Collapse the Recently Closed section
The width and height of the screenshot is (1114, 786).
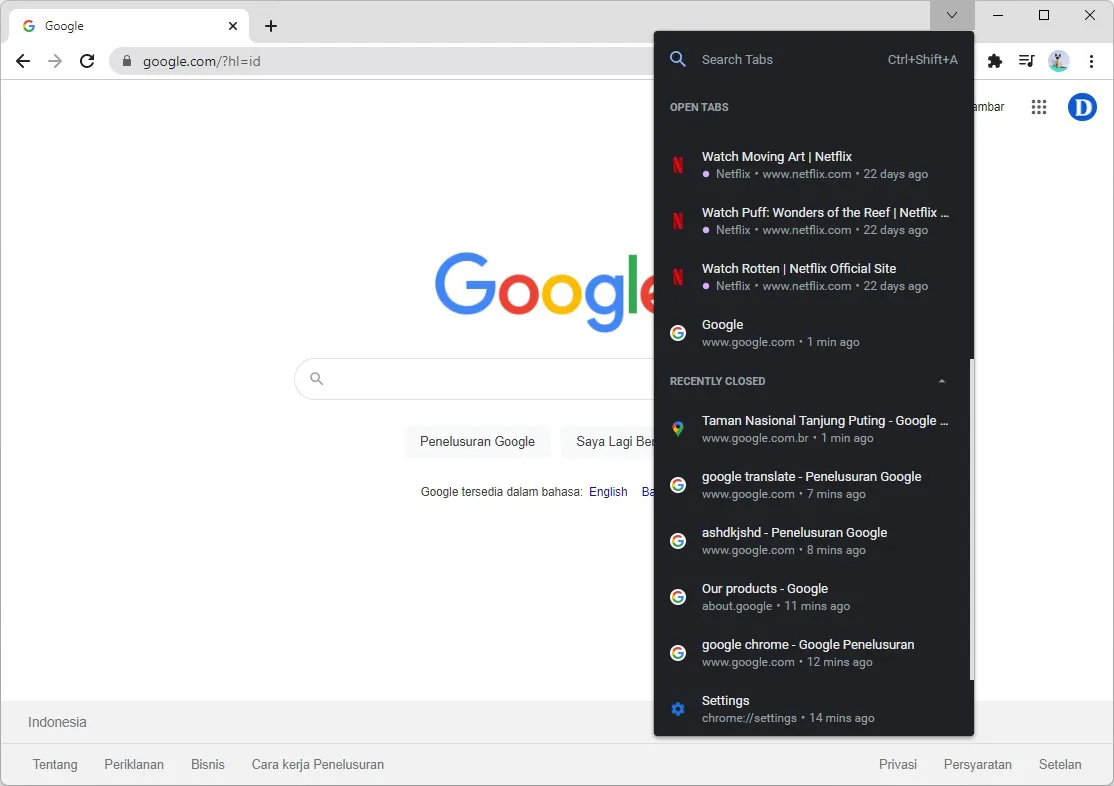(x=941, y=381)
